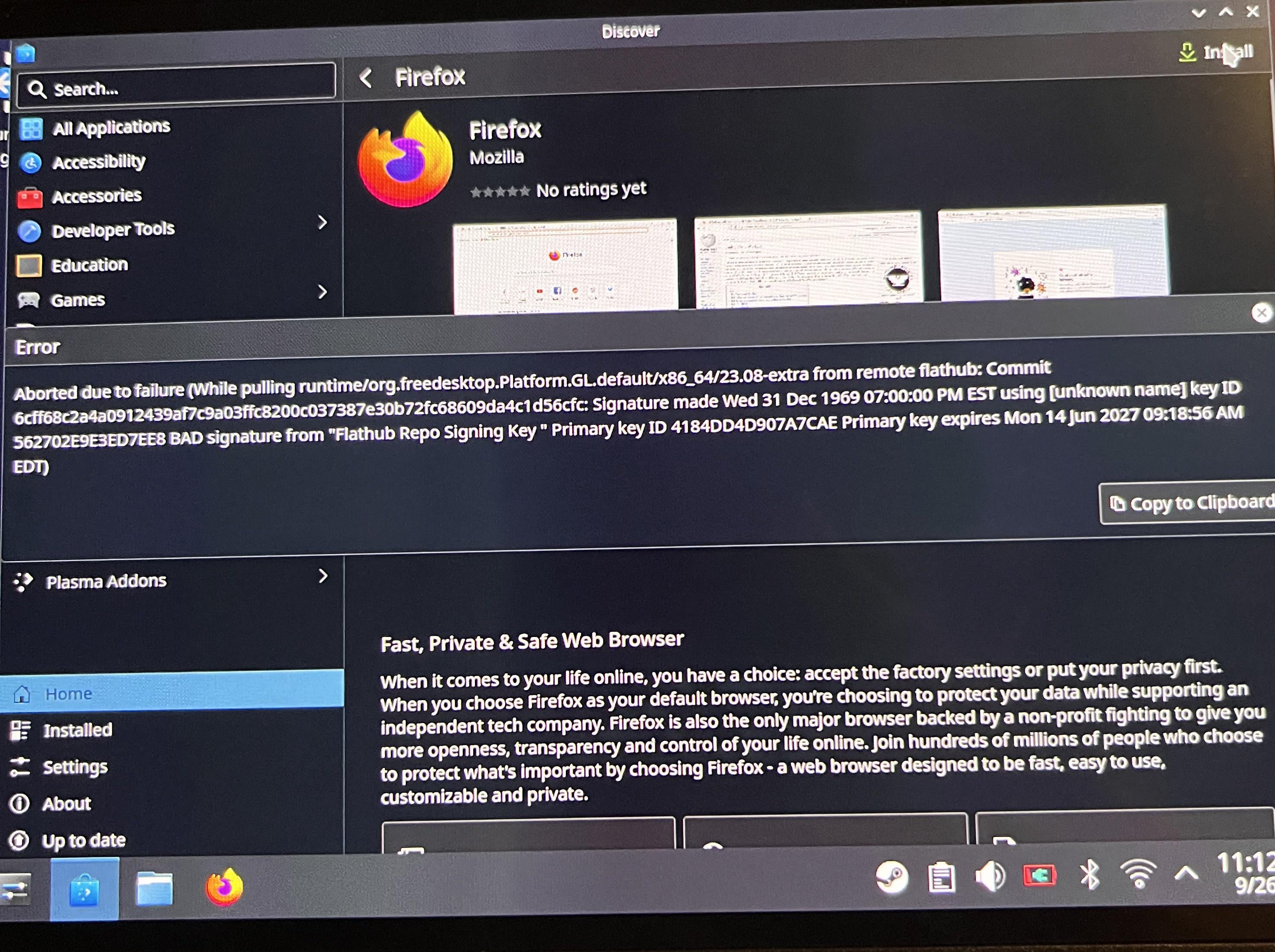
Task: Show hidden system tray icons arrow
Action: [x=1186, y=874]
